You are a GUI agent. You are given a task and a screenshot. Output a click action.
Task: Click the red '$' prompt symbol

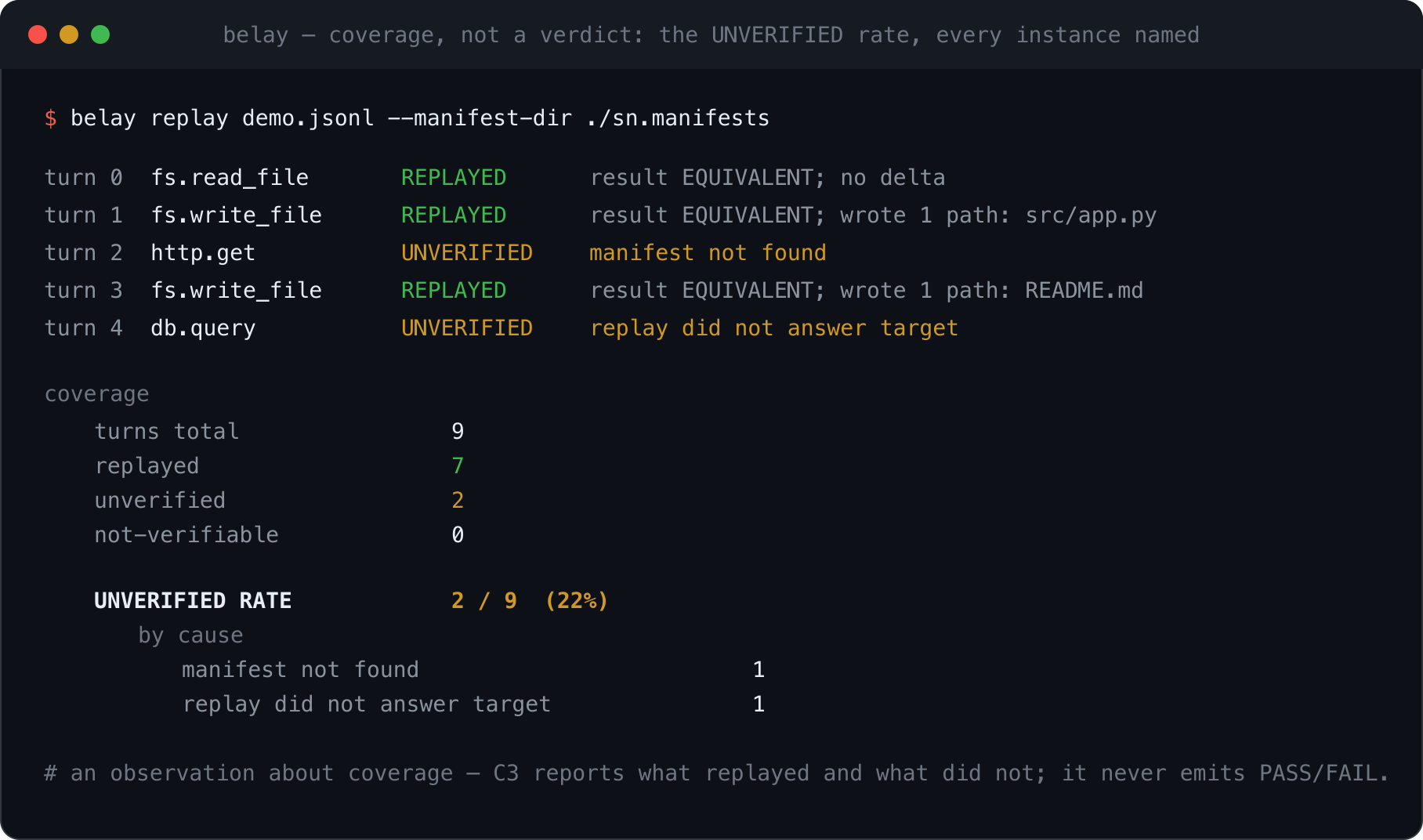[x=51, y=118]
